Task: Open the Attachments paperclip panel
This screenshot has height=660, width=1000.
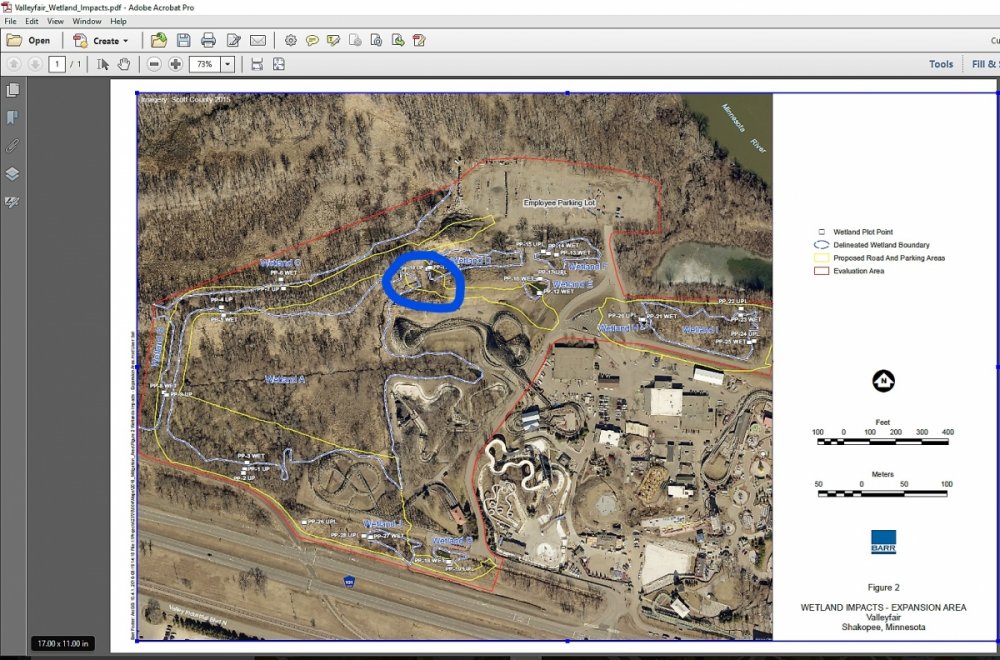Action: [x=13, y=145]
